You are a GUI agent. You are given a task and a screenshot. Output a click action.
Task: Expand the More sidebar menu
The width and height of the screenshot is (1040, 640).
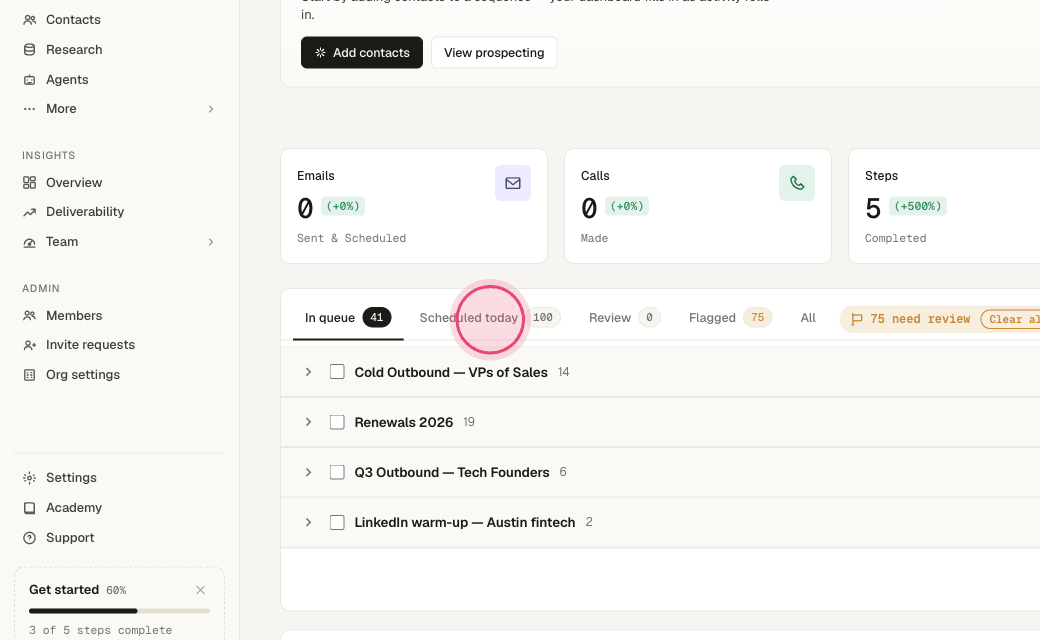click(211, 109)
